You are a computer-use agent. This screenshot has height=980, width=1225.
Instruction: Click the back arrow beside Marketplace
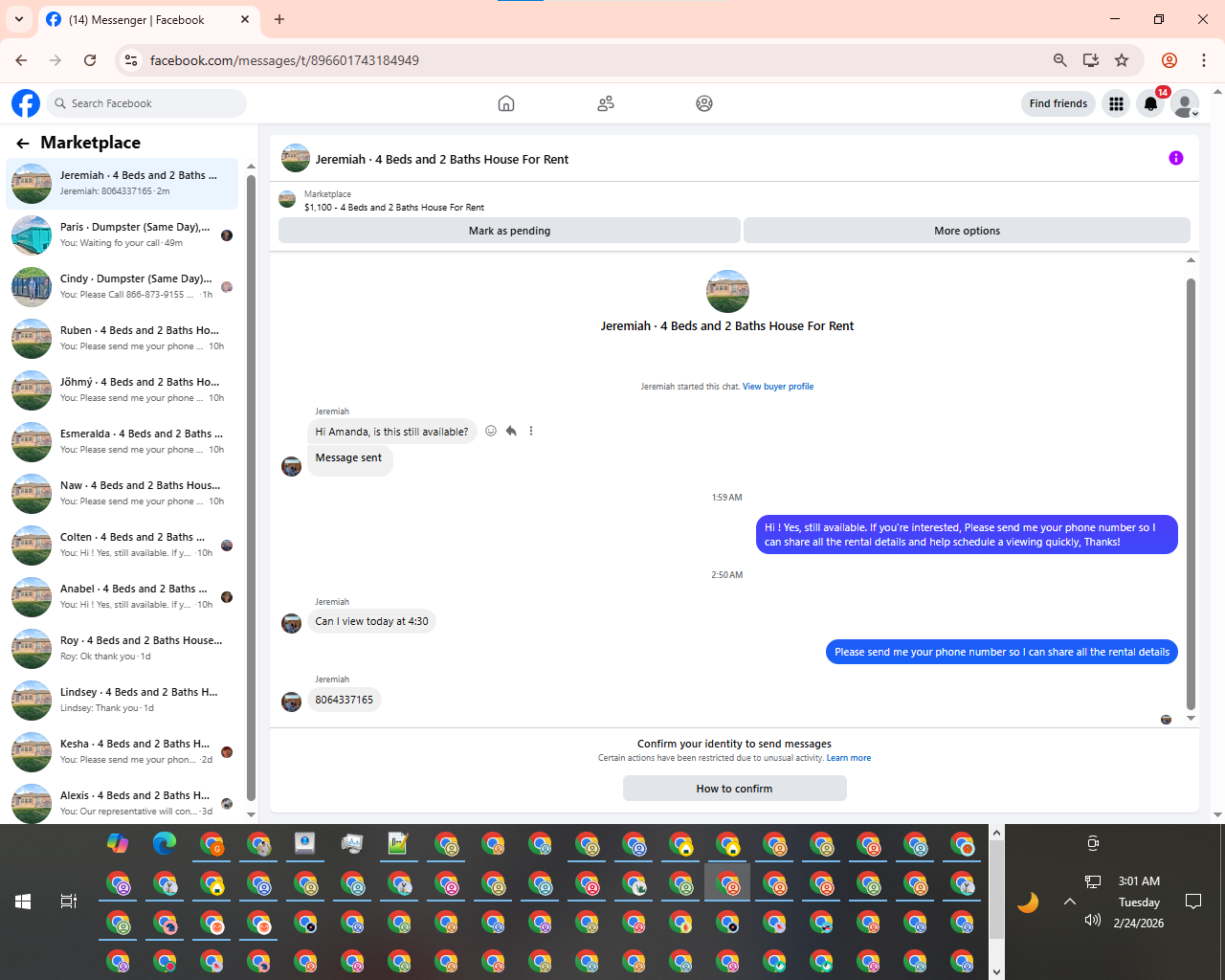coord(23,144)
